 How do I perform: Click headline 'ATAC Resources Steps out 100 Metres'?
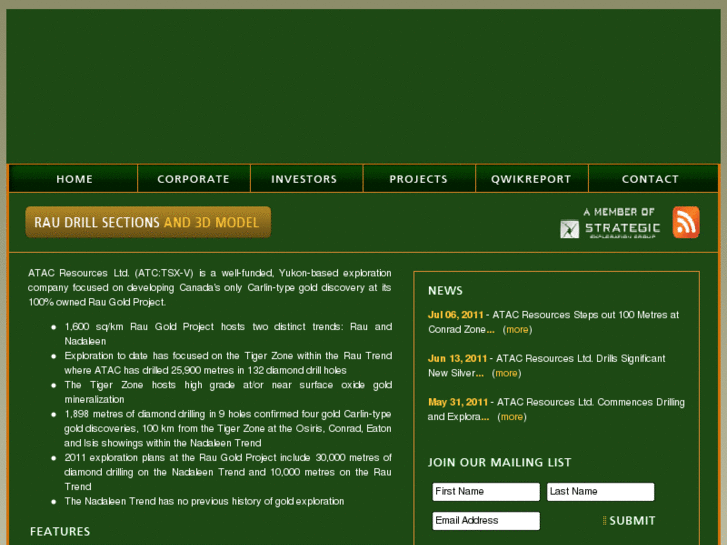(553, 322)
